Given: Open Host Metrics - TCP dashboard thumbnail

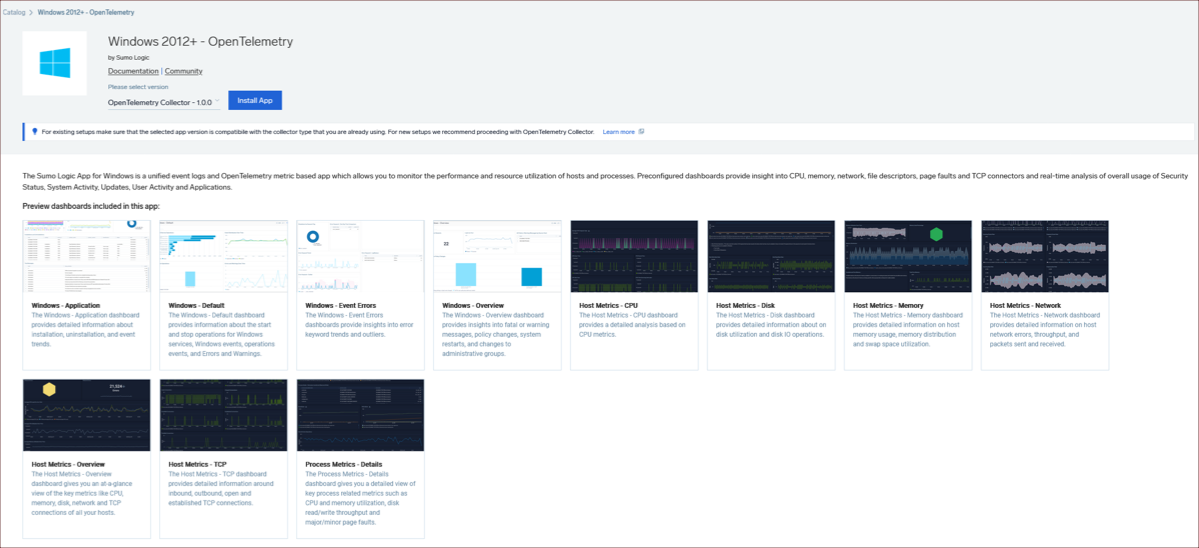Looking at the screenshot, I should 223,415.
